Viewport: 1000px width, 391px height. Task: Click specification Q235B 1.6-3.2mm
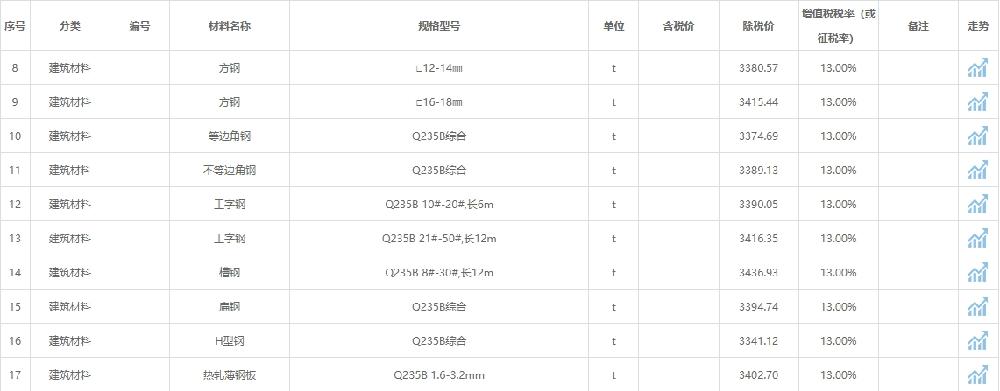click(438, 375)
